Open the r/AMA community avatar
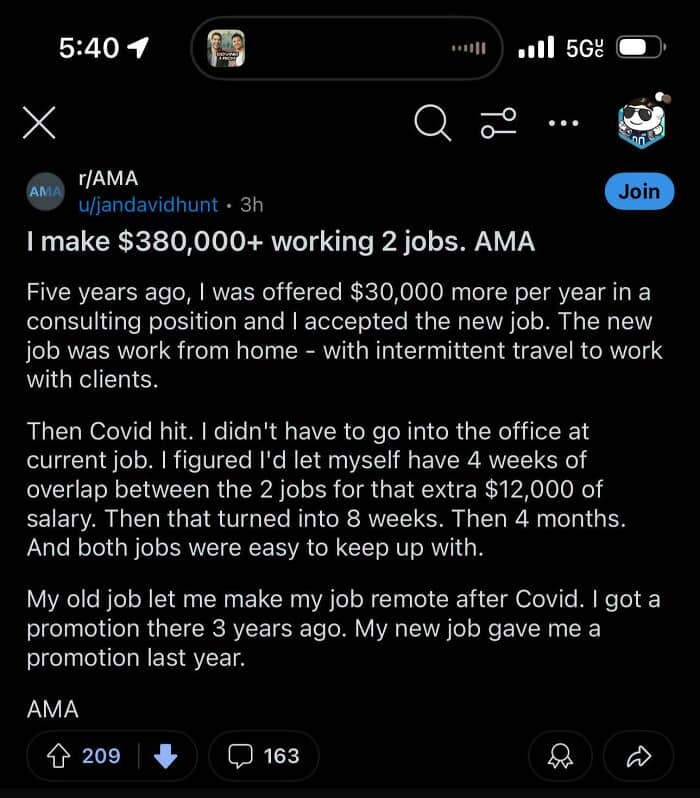 tap(45, 190)
